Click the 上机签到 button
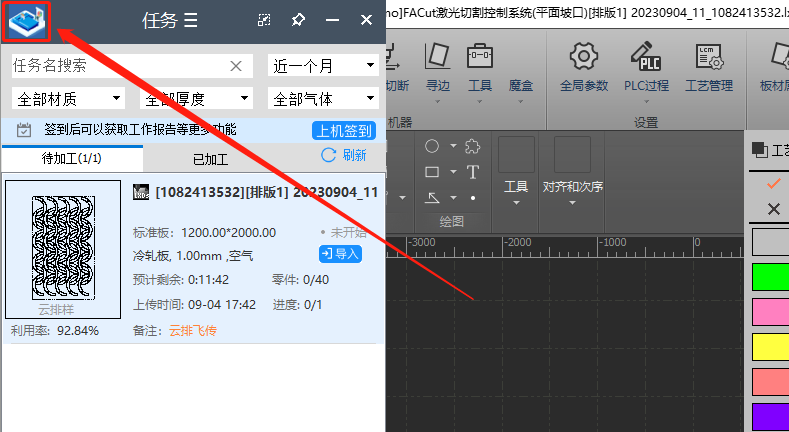Screen dimensions: 789x432 344,131
